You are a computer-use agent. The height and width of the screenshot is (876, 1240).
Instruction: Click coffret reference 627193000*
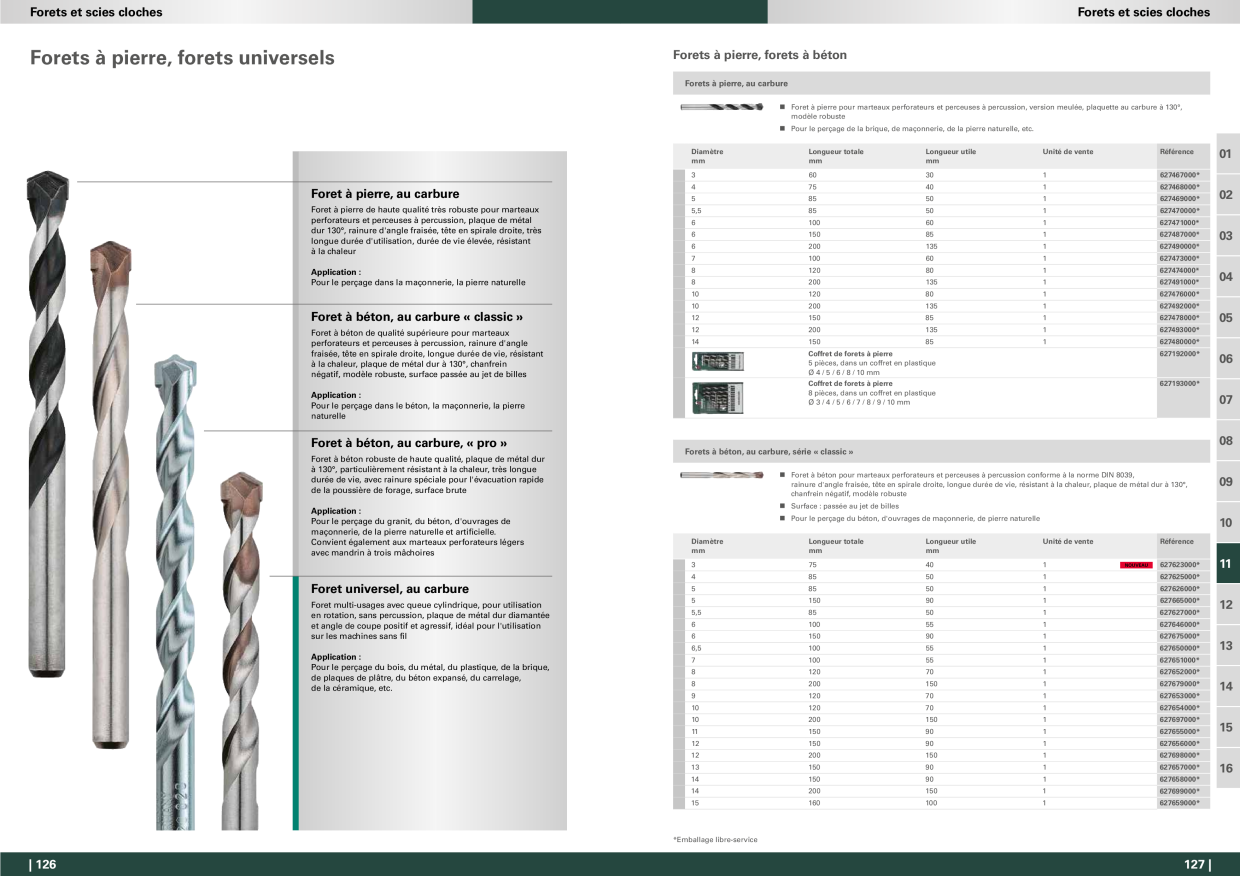1179,384
